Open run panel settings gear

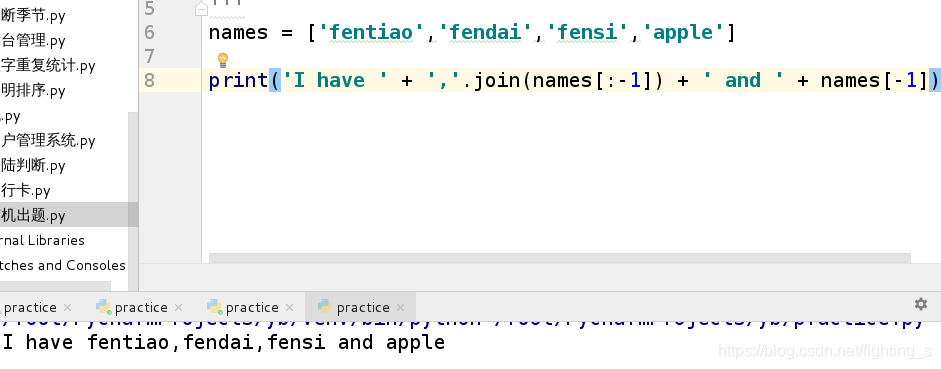pos(921,304)
